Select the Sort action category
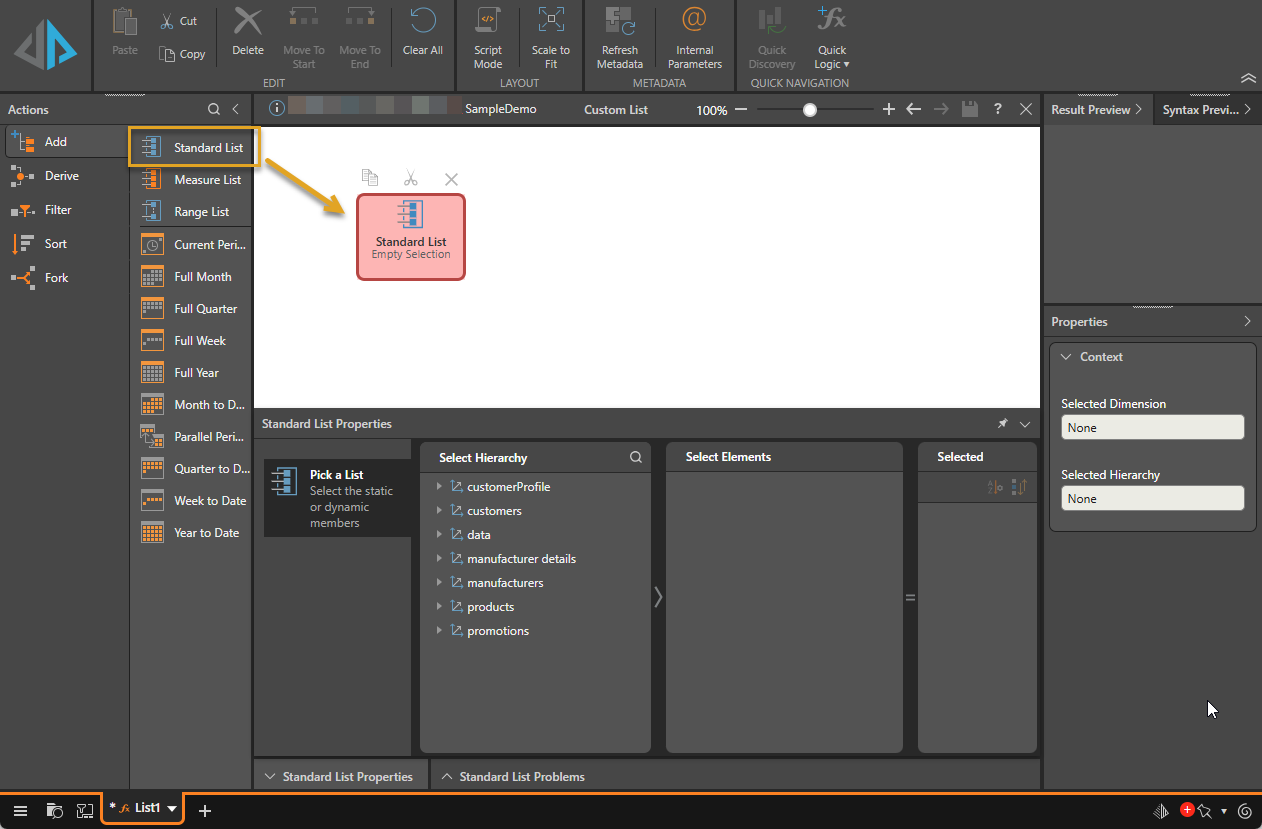 [x=64, y=244]
